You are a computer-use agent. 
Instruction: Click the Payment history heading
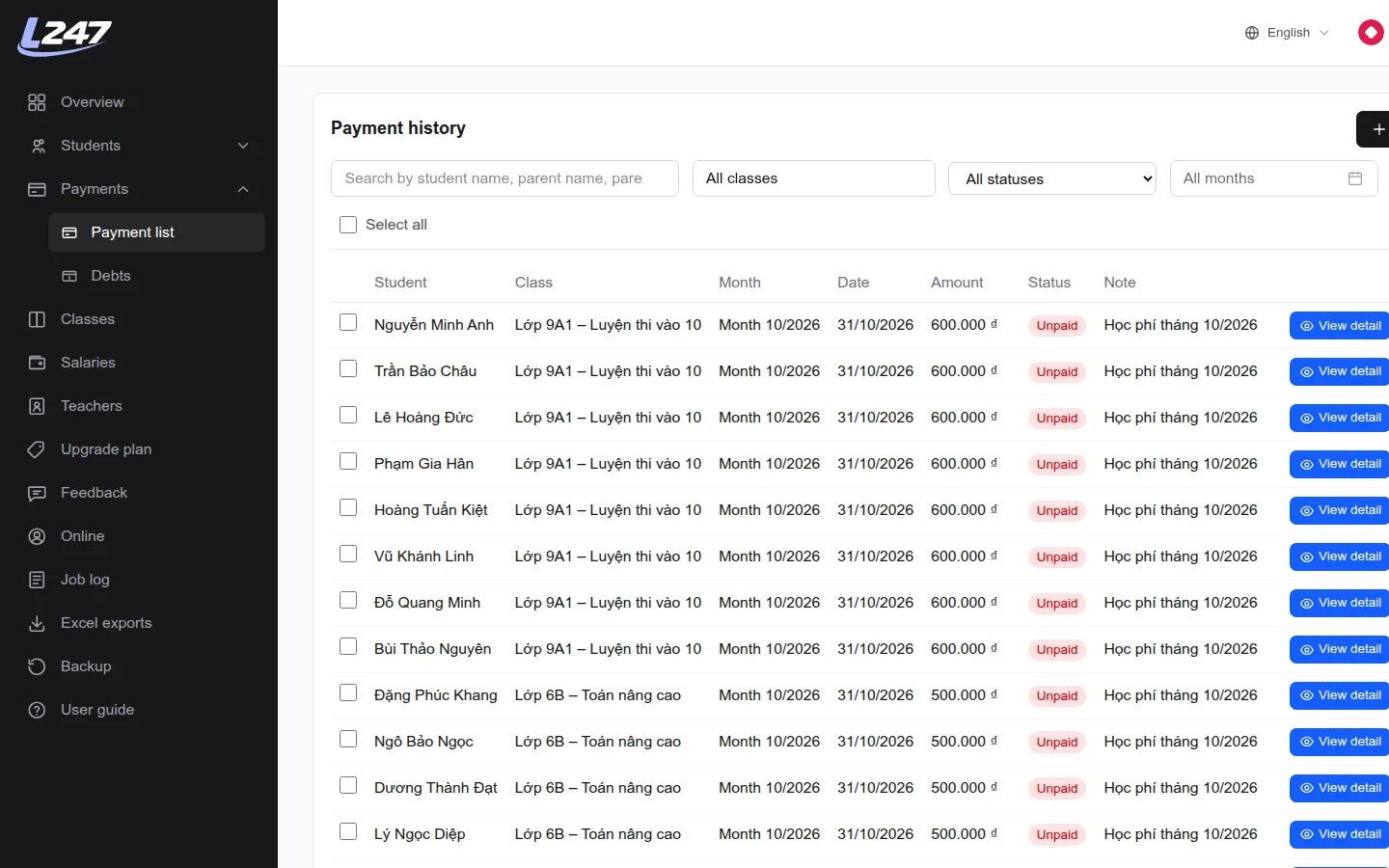click(398, 128)
